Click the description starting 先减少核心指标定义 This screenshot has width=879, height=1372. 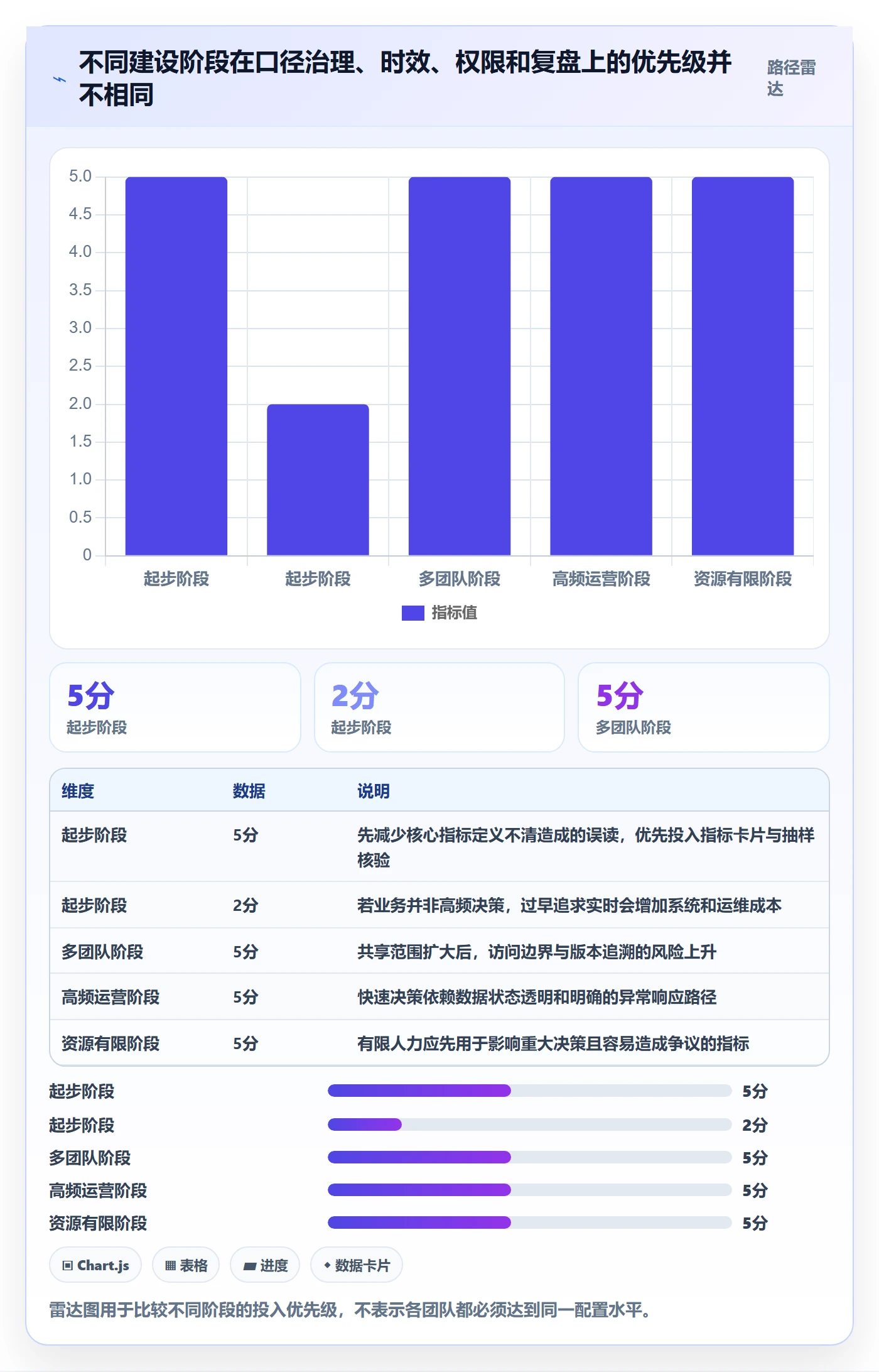[586, 847]
